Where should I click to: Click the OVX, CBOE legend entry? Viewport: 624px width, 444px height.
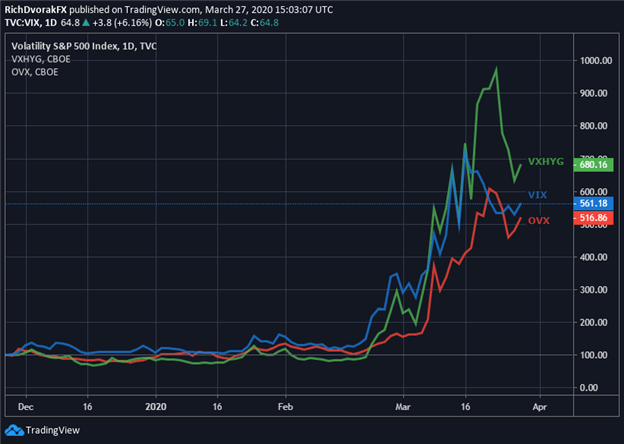click(35, 72)
